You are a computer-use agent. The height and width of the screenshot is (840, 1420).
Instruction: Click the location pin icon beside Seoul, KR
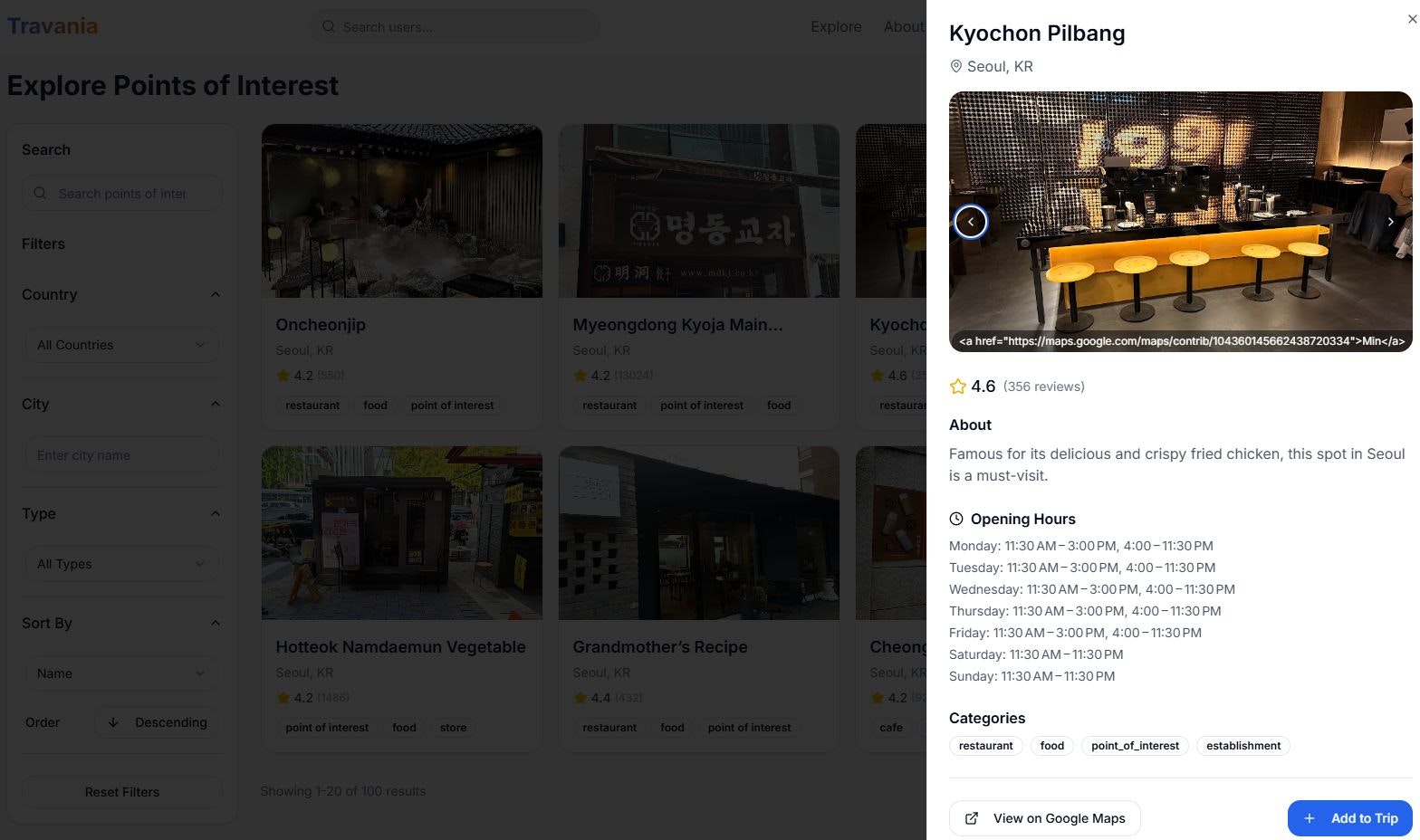[955, 66]
